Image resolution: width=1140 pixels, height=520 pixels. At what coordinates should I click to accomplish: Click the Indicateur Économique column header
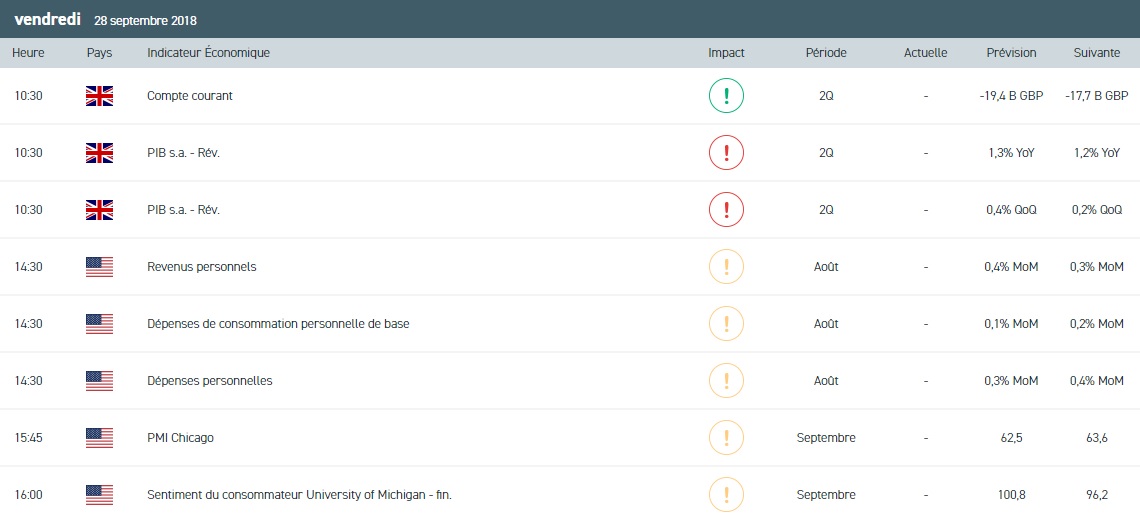click(208, 53)
